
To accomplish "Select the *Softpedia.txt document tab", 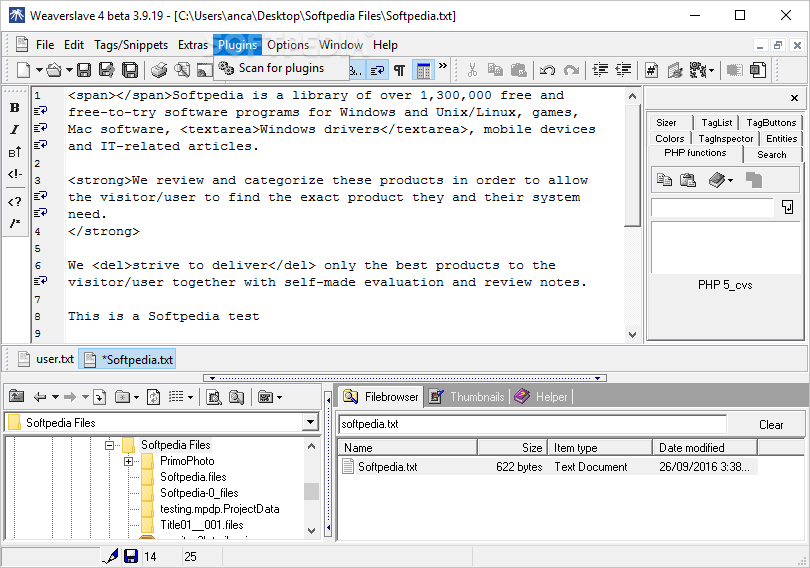I will click(x=127, y=359).
